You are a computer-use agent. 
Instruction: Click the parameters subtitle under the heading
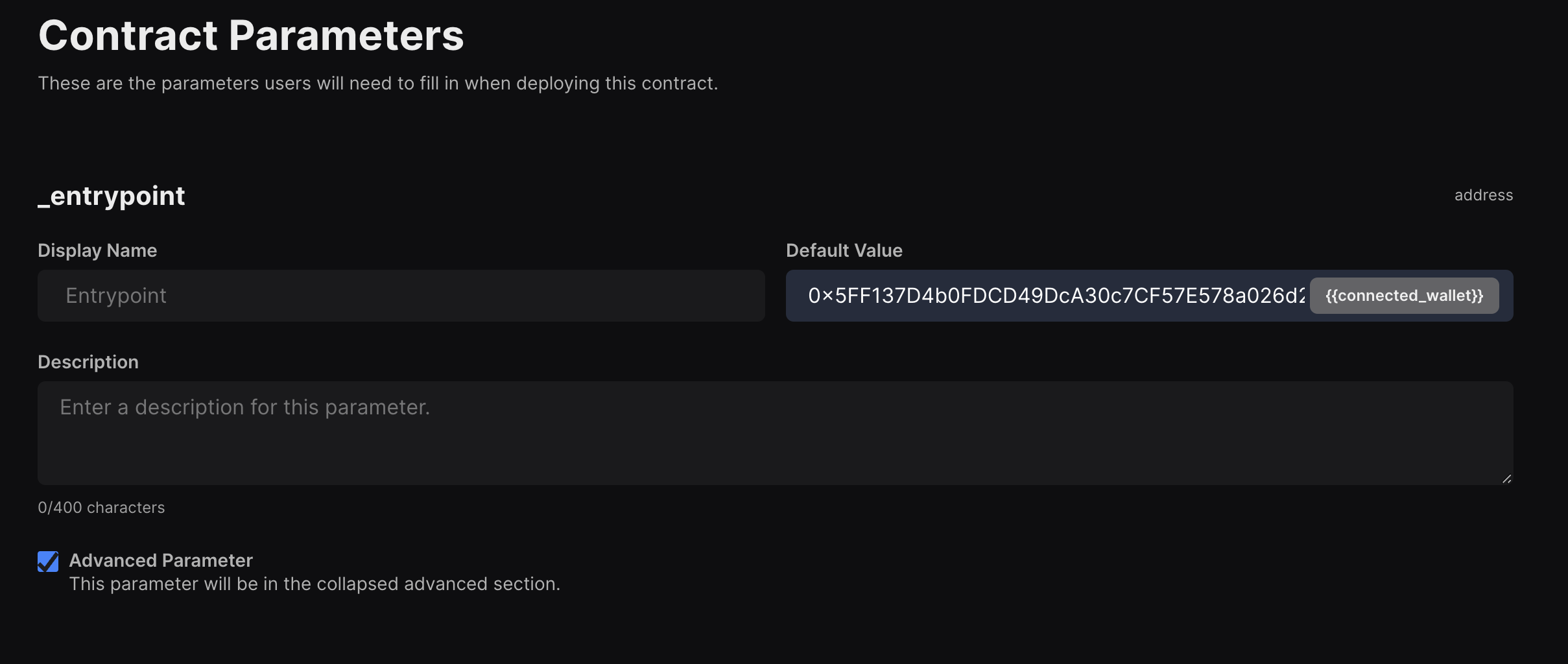(377, 83)
